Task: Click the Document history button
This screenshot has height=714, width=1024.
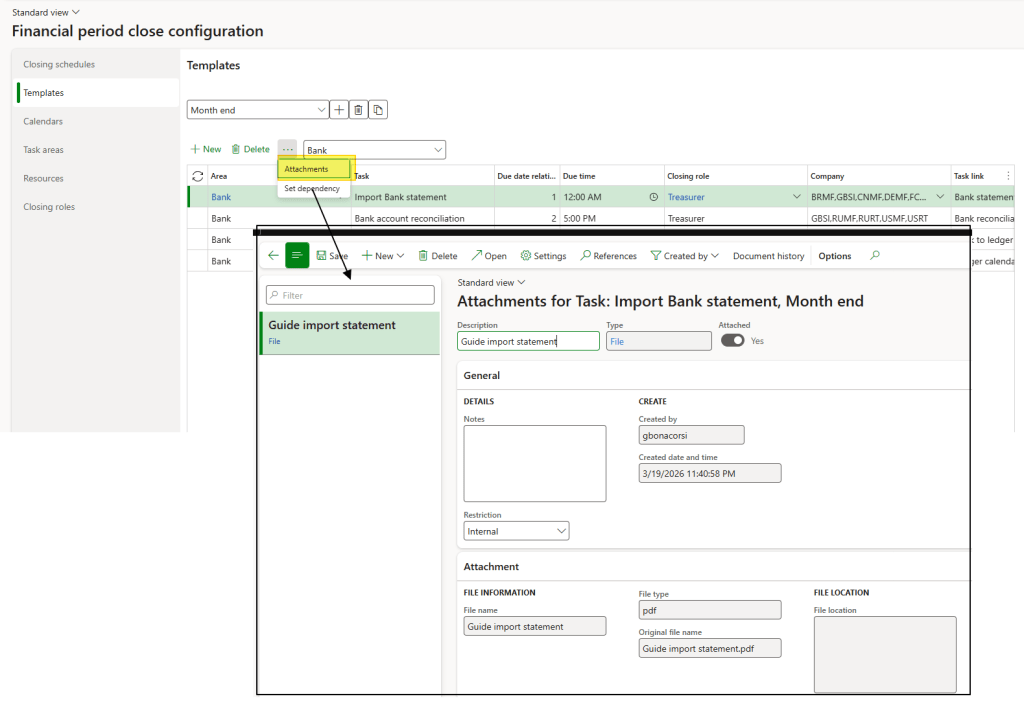Action: [x=768, y=256]
